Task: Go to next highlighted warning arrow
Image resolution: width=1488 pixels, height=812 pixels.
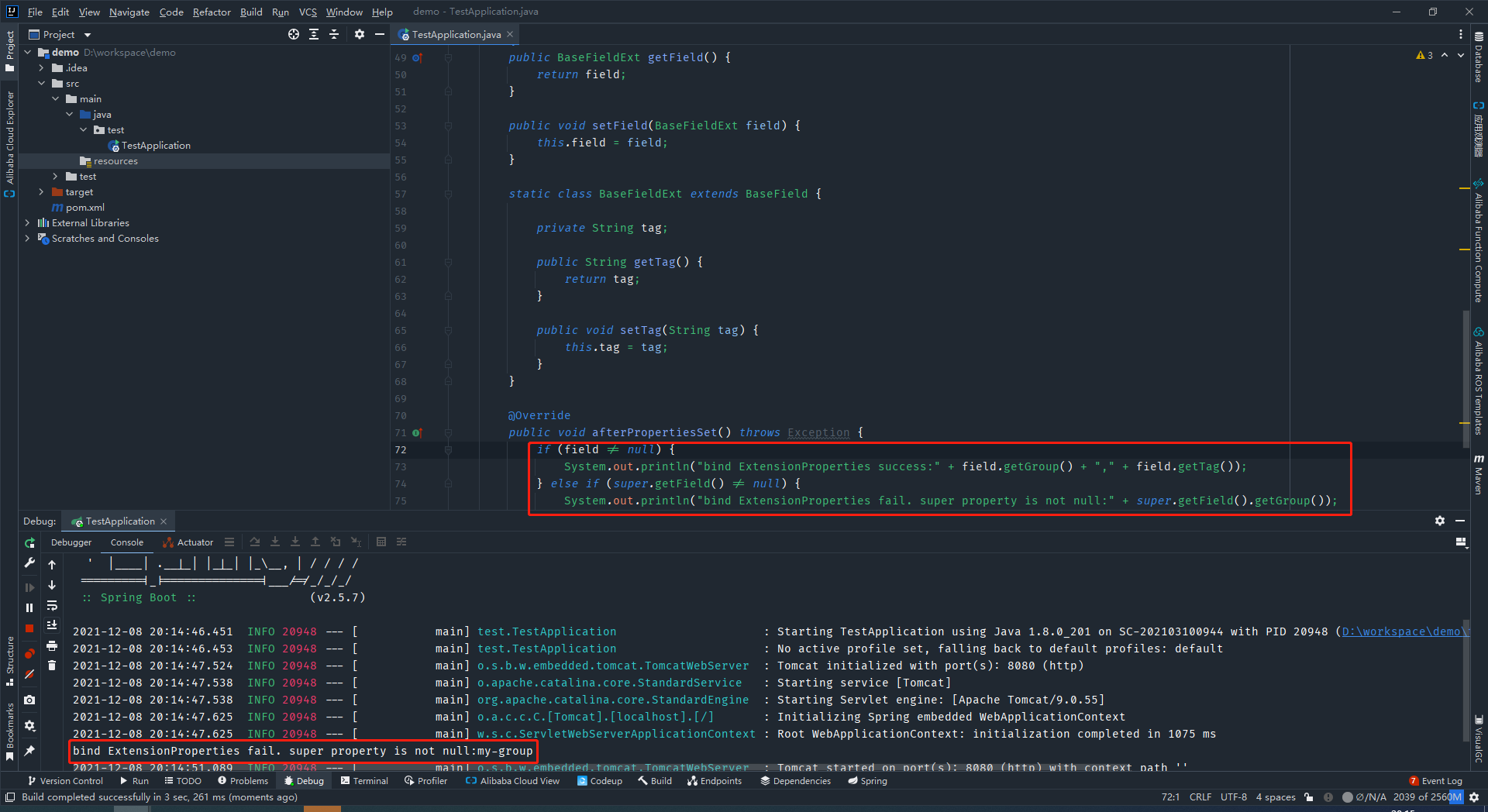Action: coord(1461,55)
